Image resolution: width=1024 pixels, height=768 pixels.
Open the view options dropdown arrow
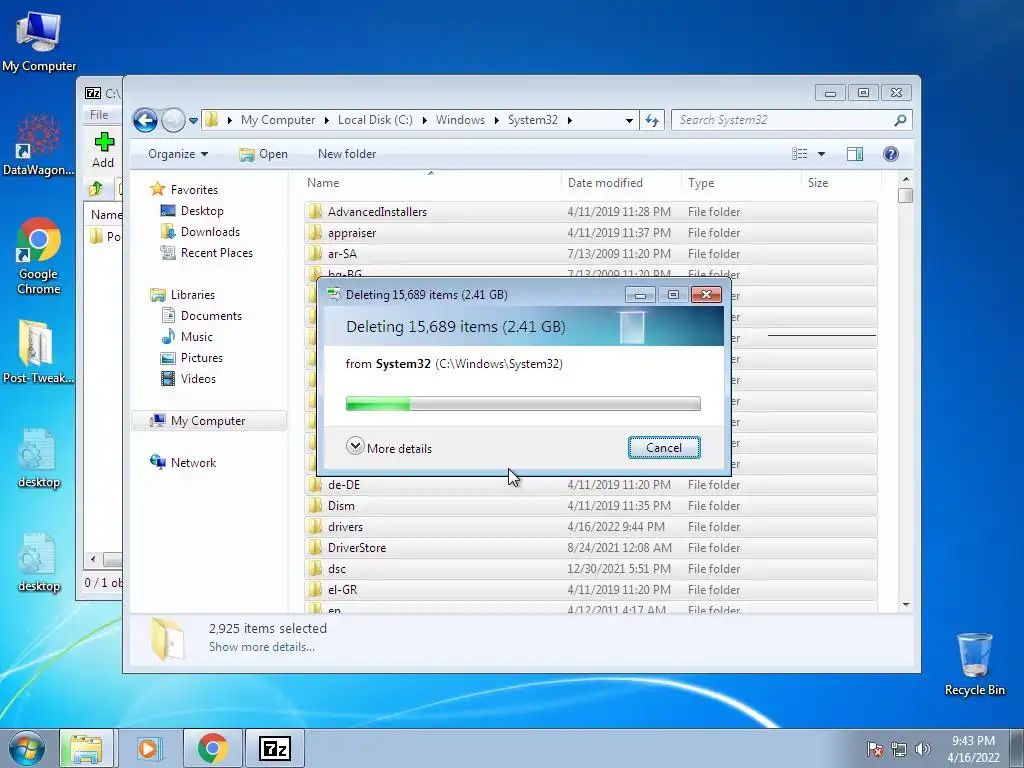coord(822,154)
